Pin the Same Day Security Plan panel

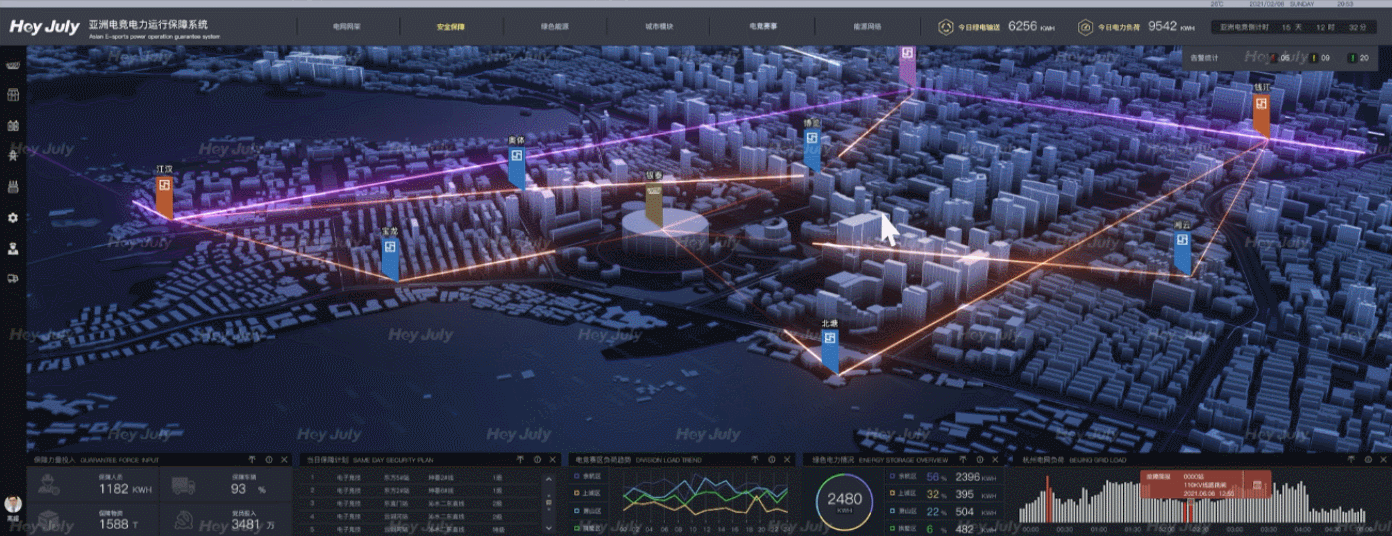pos(520,459)
